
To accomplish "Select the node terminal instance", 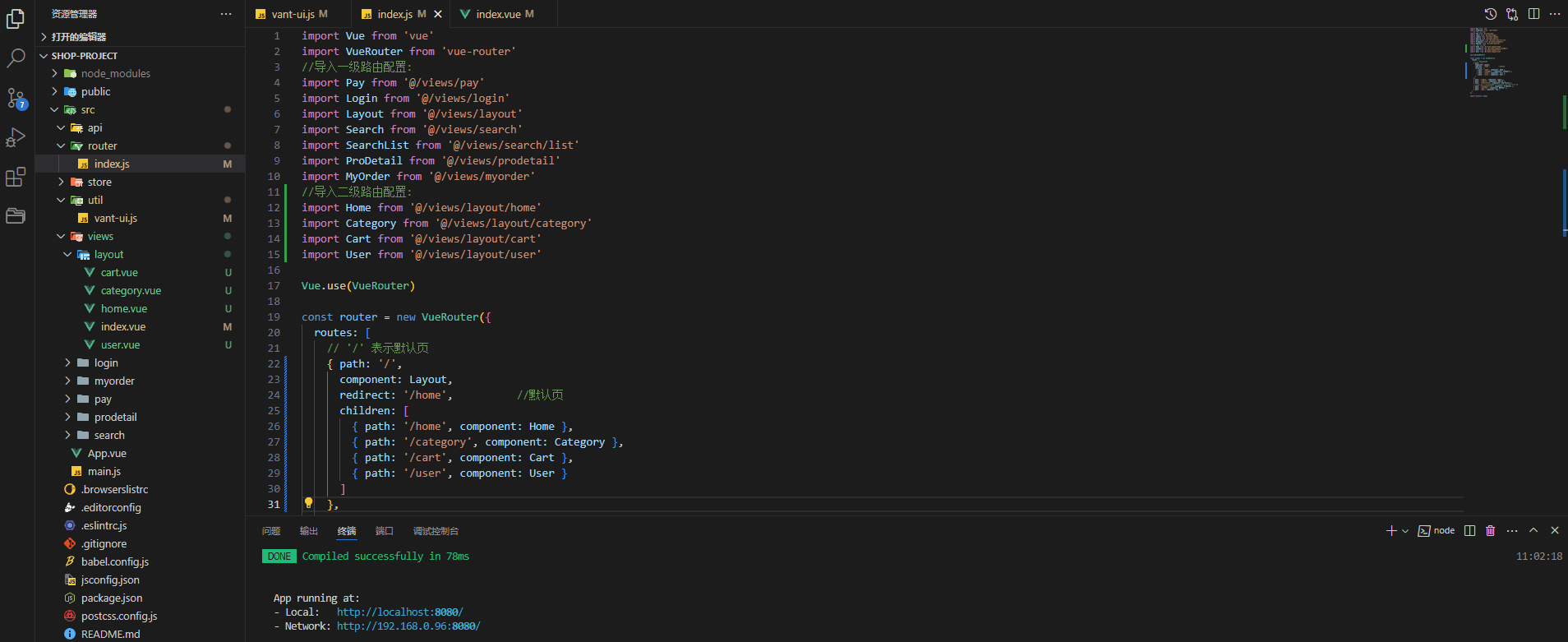I will [x=1437, y=531].
